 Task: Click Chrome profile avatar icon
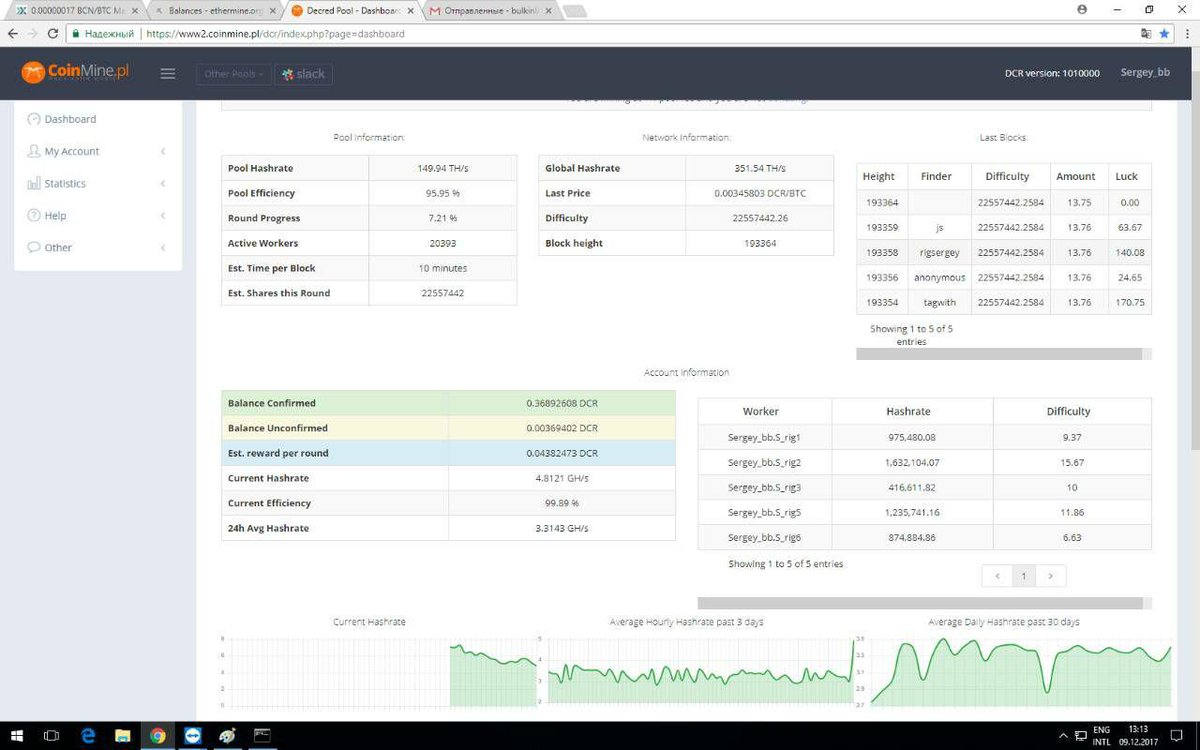point(1082,9)
